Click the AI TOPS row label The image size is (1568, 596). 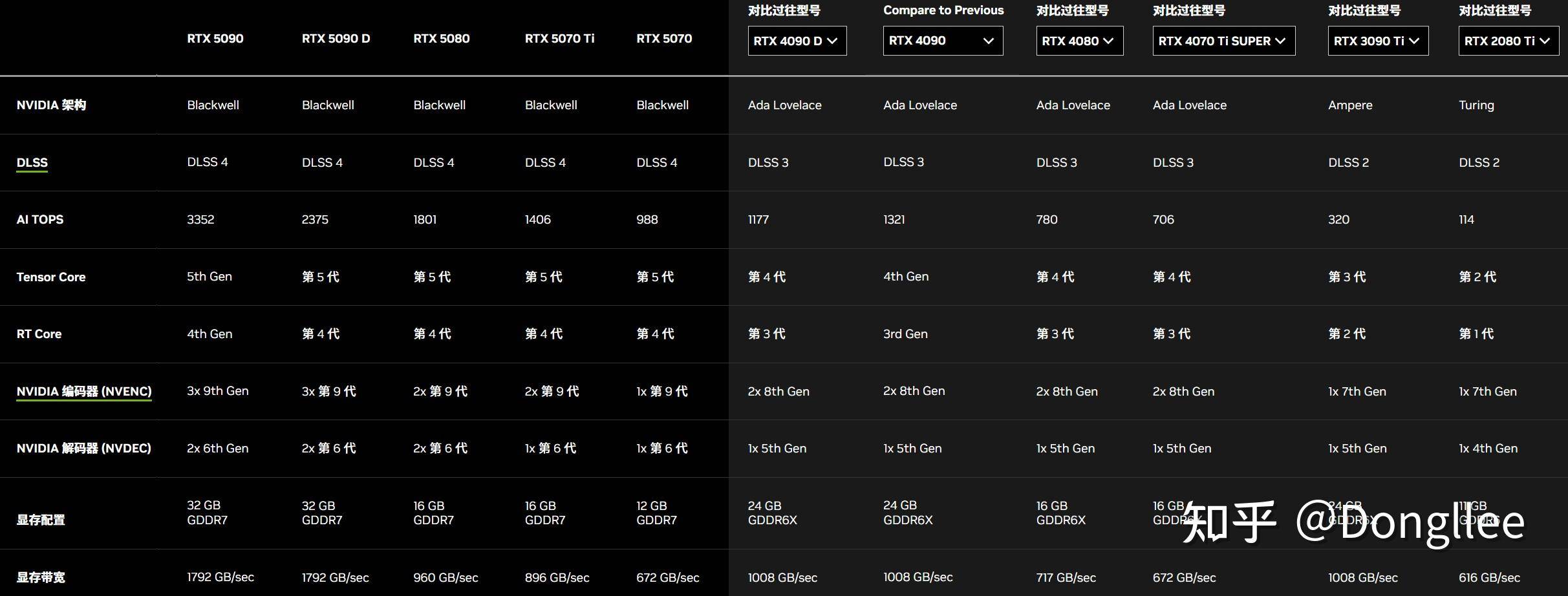[x=40, y=220]
